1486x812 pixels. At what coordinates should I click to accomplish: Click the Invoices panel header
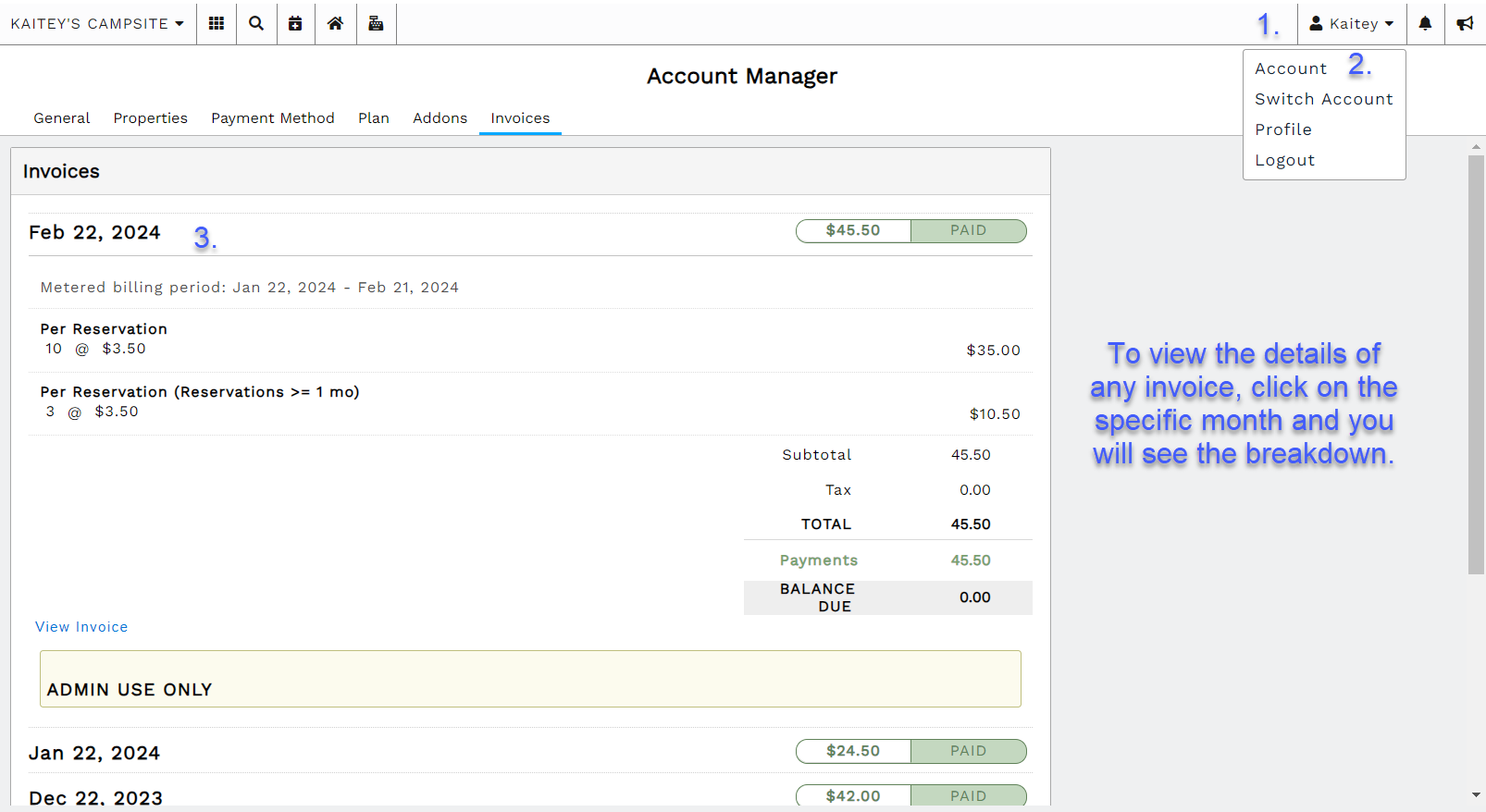530,171
